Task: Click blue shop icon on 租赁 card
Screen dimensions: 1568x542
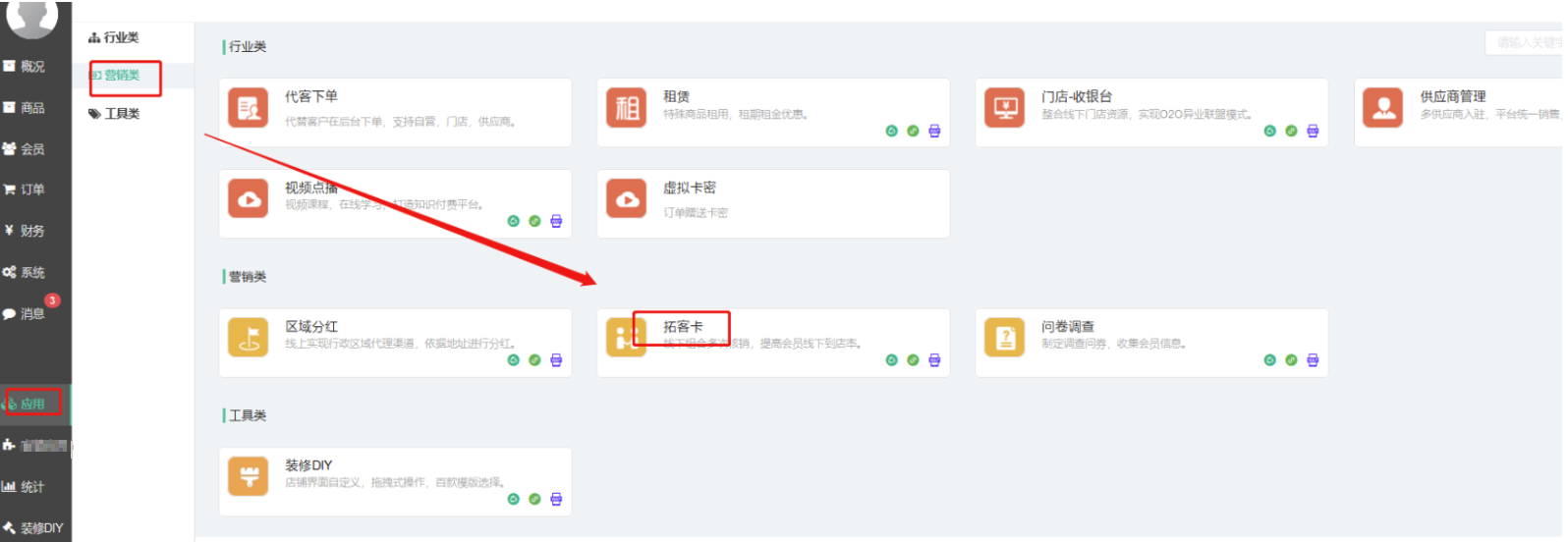Action: (x=934, y=131)
